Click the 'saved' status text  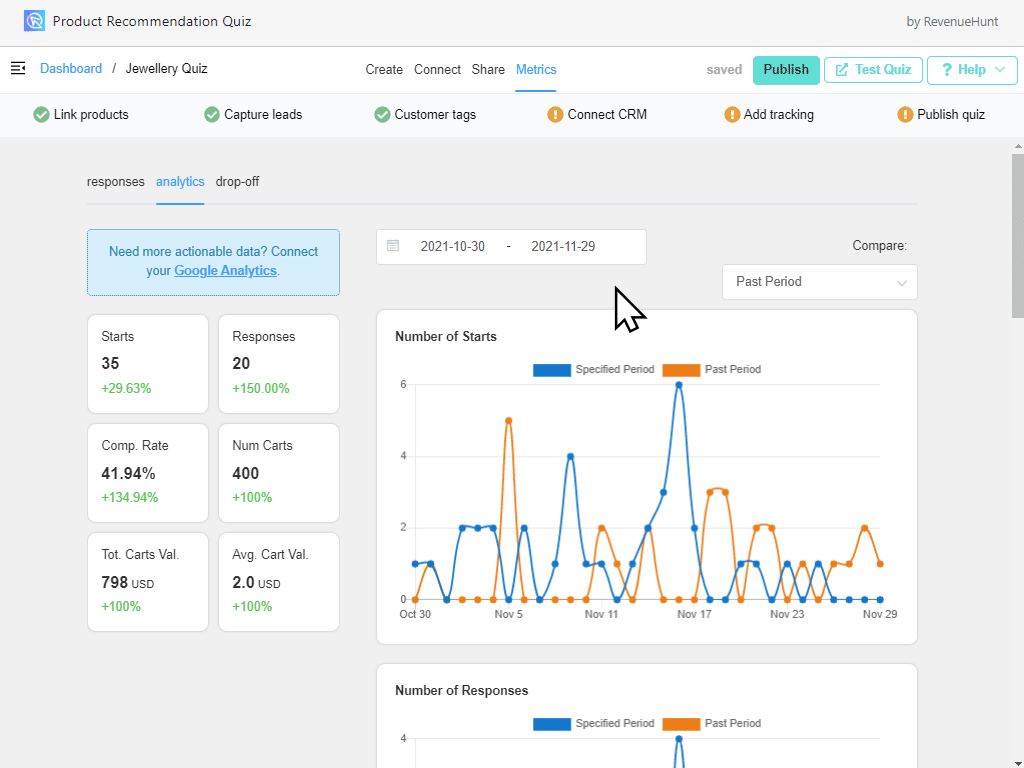(x=724, y=70)
